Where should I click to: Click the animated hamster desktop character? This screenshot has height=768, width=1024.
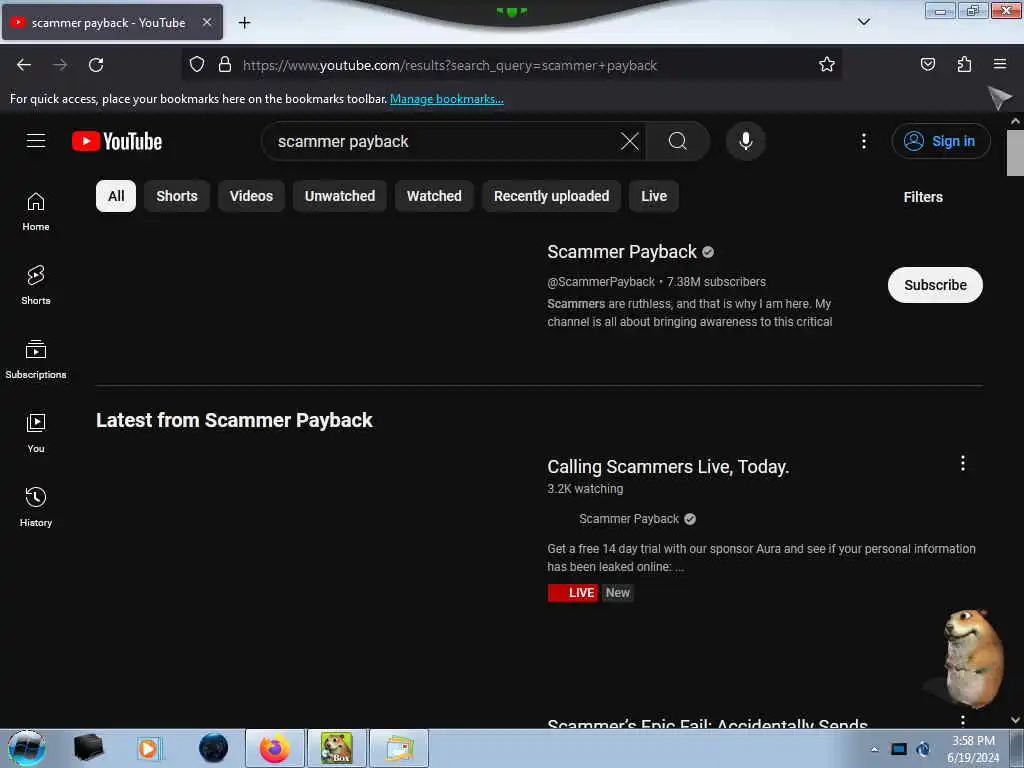973,657
